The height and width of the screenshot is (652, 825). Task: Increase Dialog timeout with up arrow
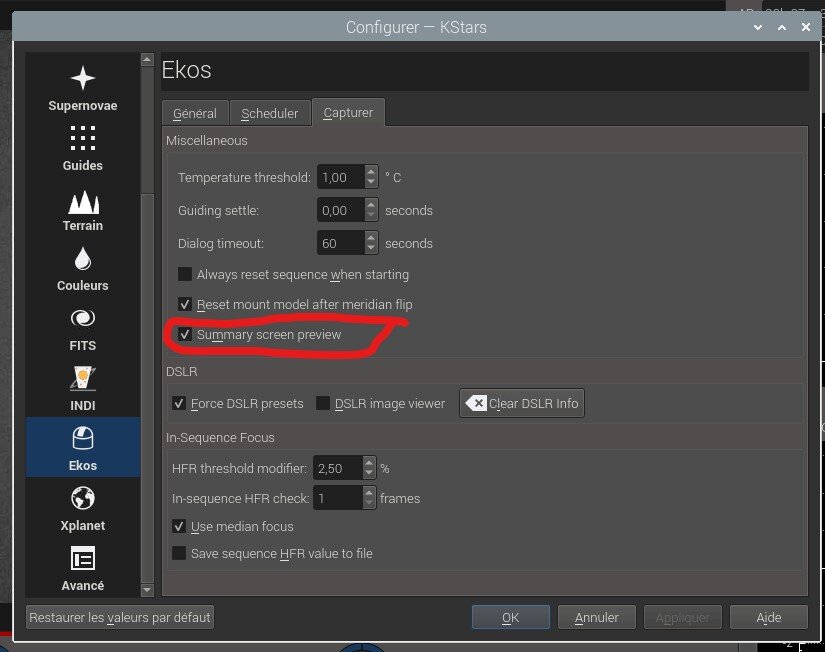371,238
